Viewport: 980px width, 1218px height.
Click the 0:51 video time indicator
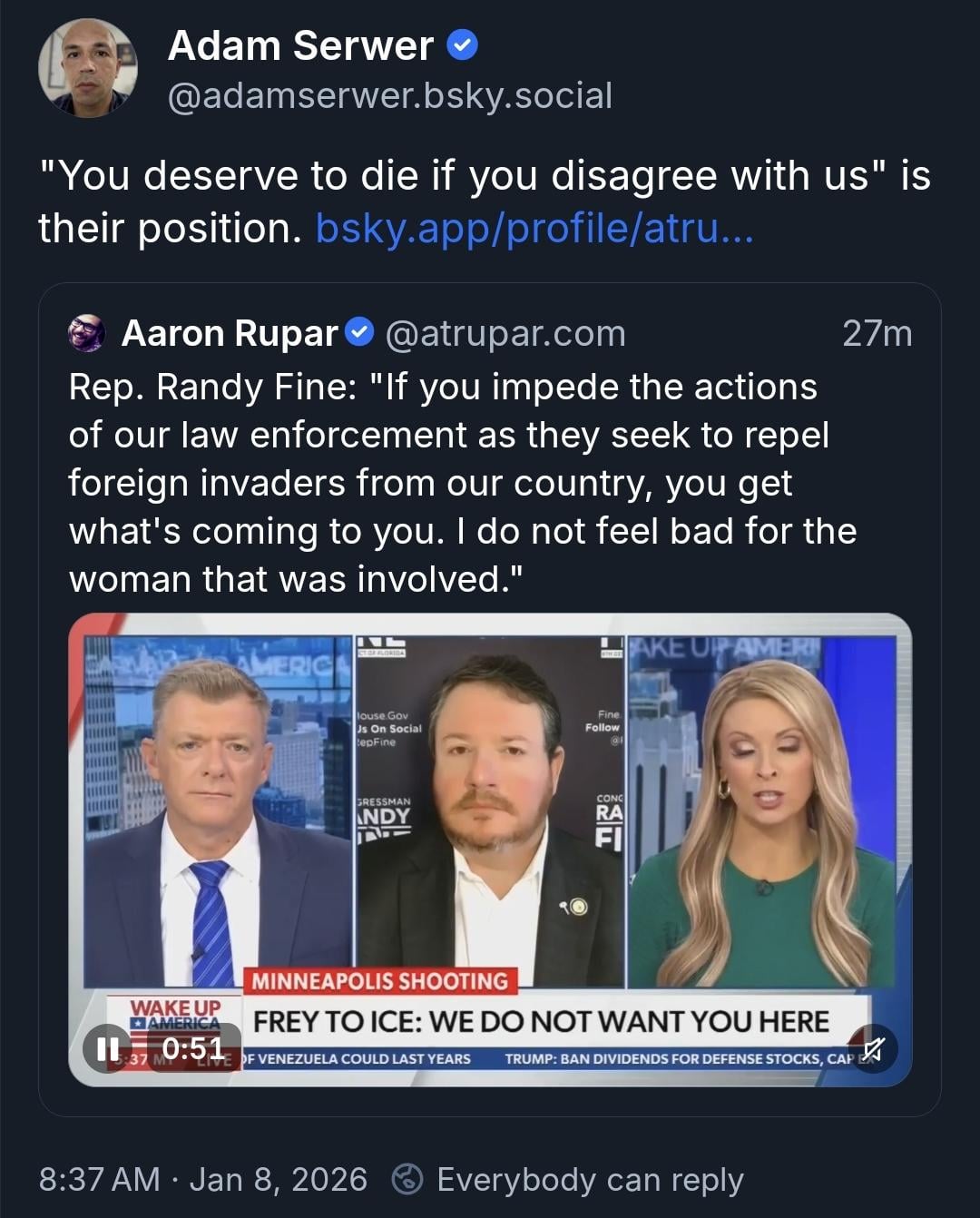pos(192,1049)
